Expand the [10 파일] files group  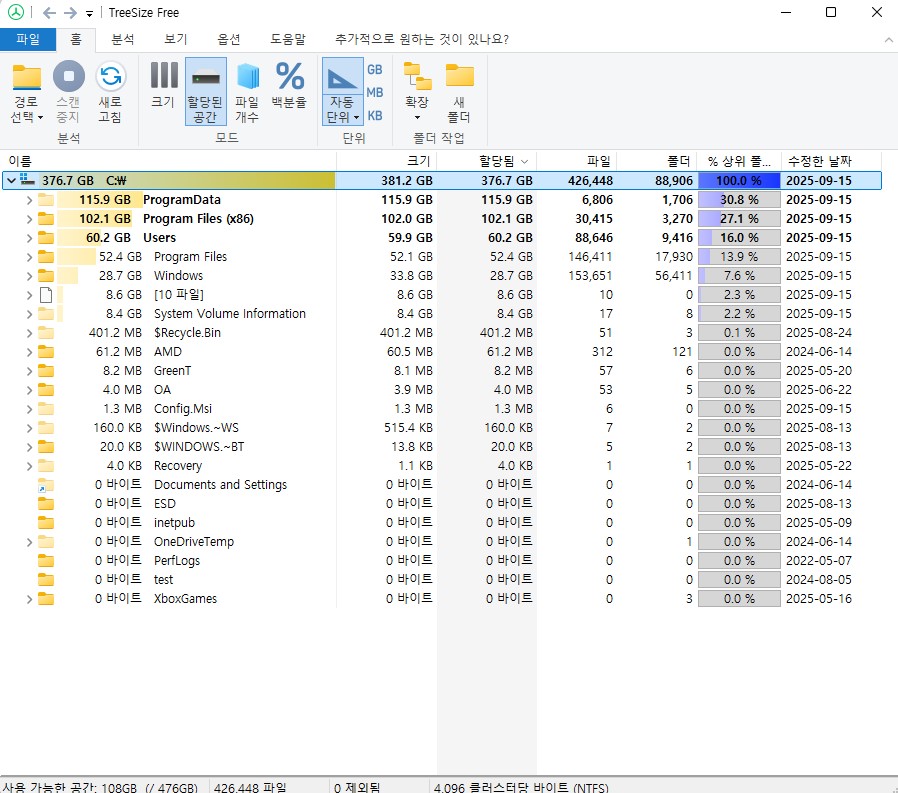point(29,295)
